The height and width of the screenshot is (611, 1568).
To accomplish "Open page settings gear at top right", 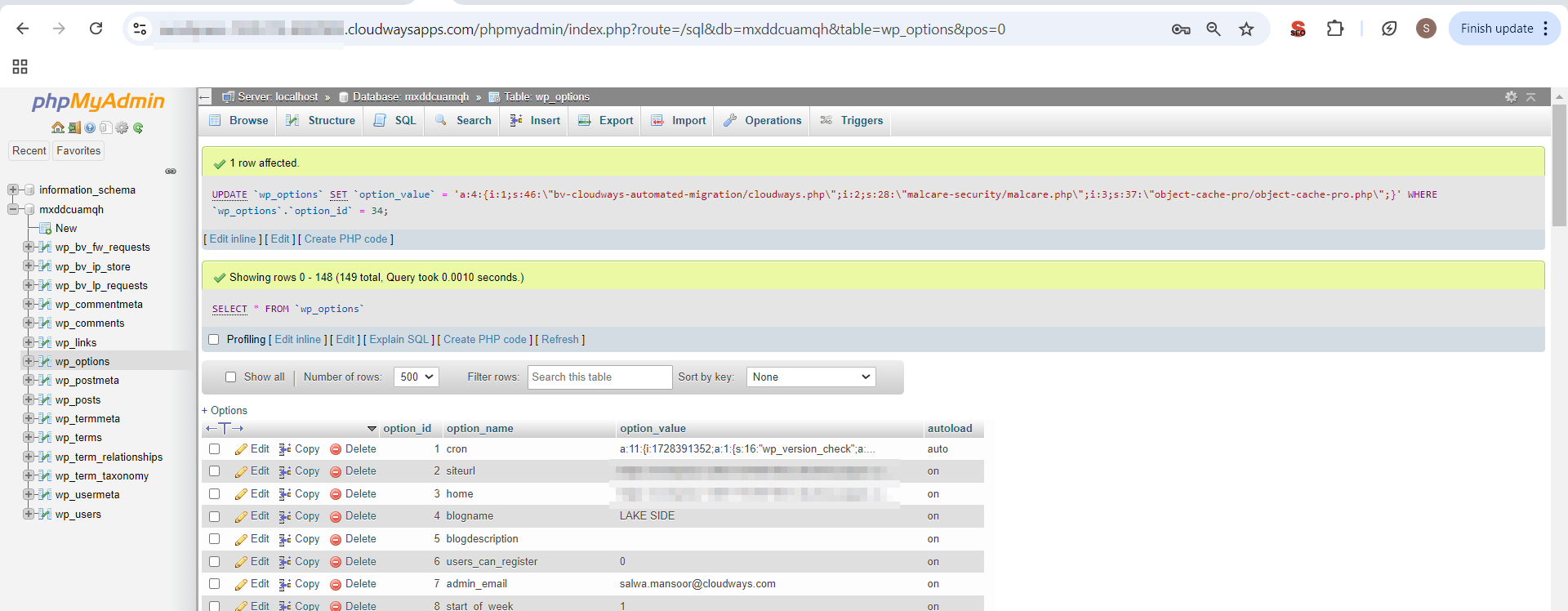I will click(1511, 96).
